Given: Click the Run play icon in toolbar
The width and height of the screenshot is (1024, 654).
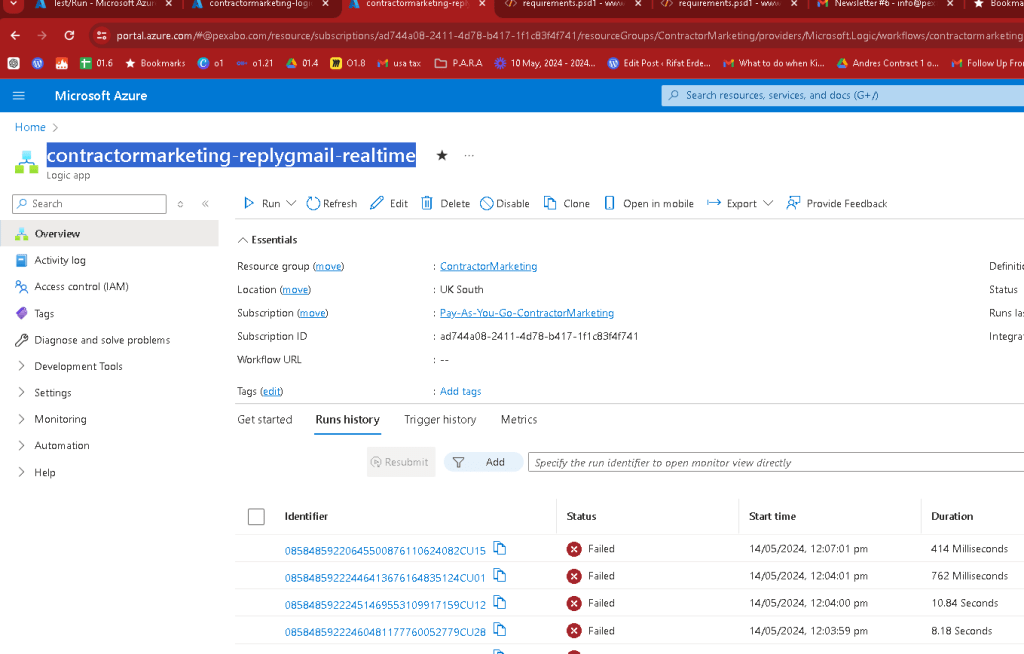Looking at the screenshot, I should [x=249, y=203].
